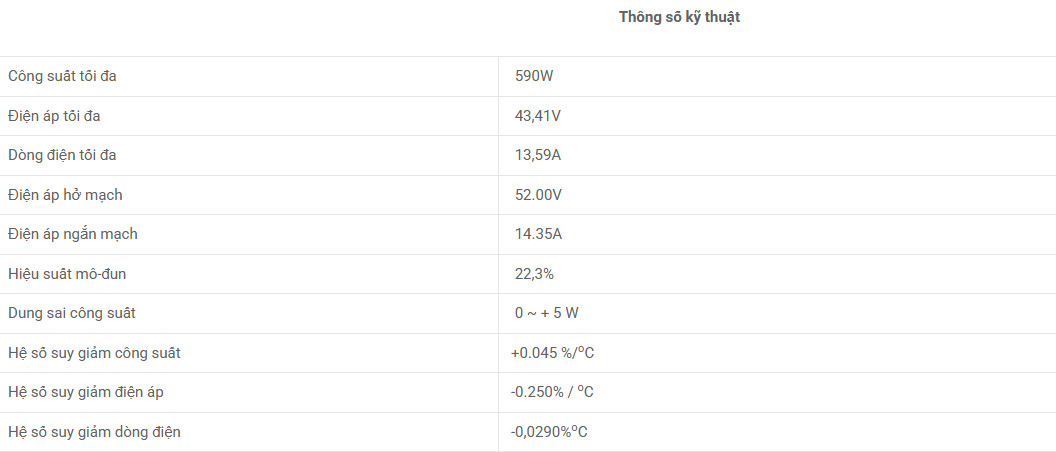Click the "0 ~ + 5 W" tolerance value

546,313
